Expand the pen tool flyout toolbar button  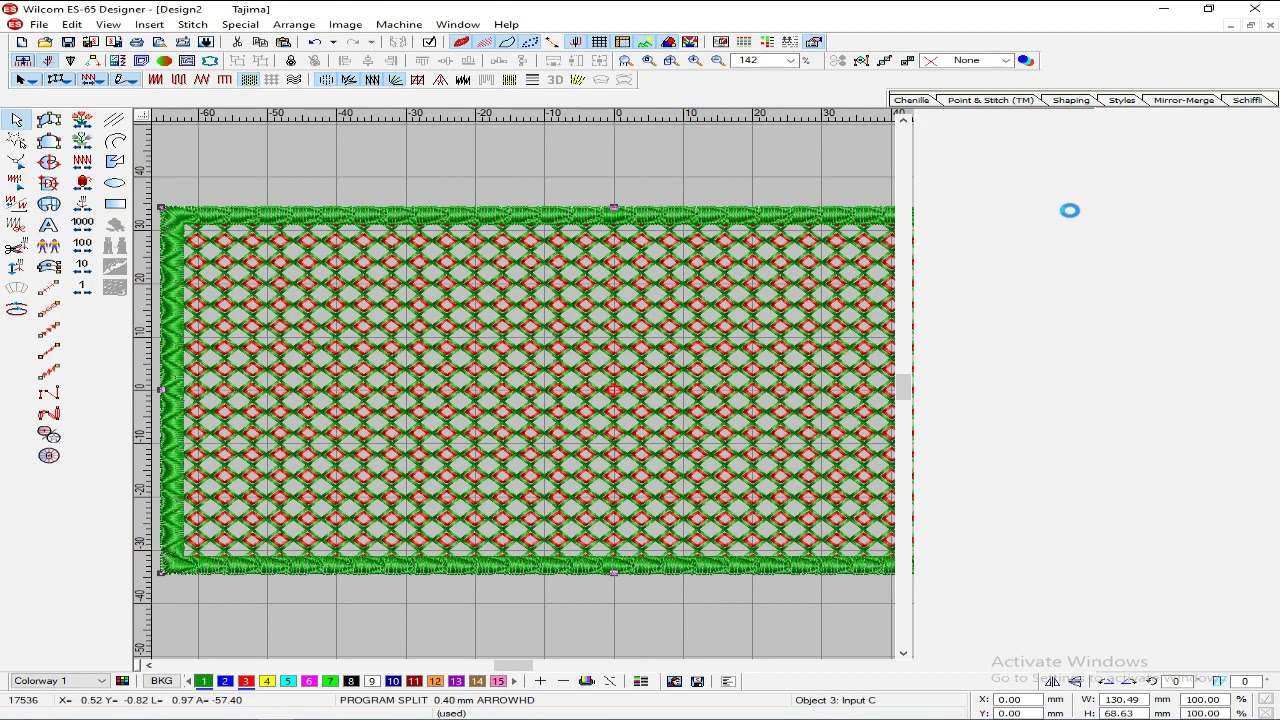[125, 80]
